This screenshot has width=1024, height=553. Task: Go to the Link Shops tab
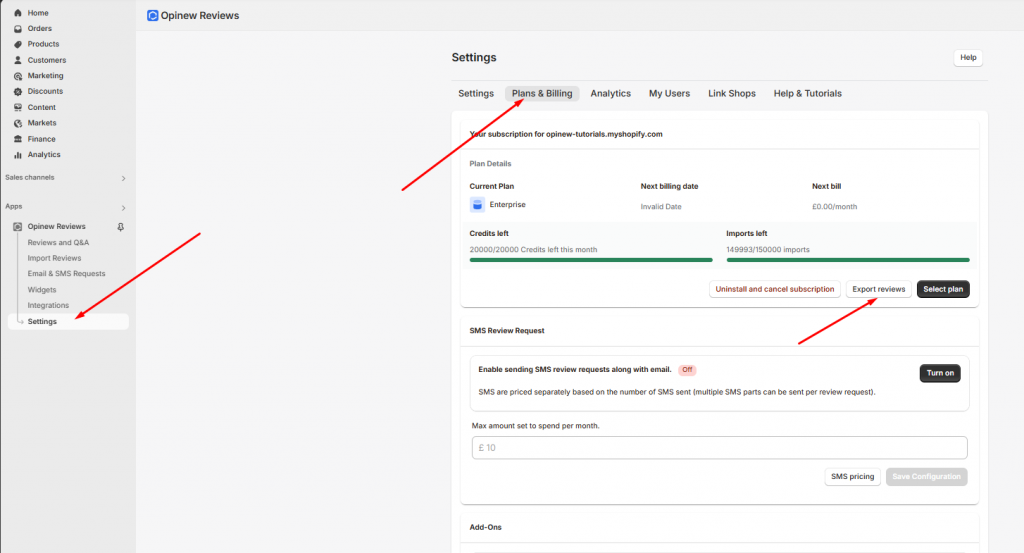coord(731,94)
